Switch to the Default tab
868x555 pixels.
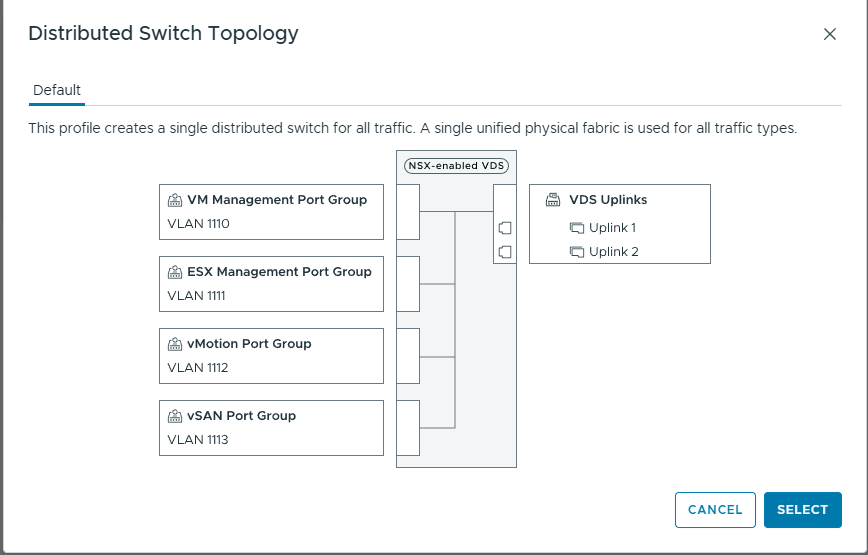pos(57,90)
